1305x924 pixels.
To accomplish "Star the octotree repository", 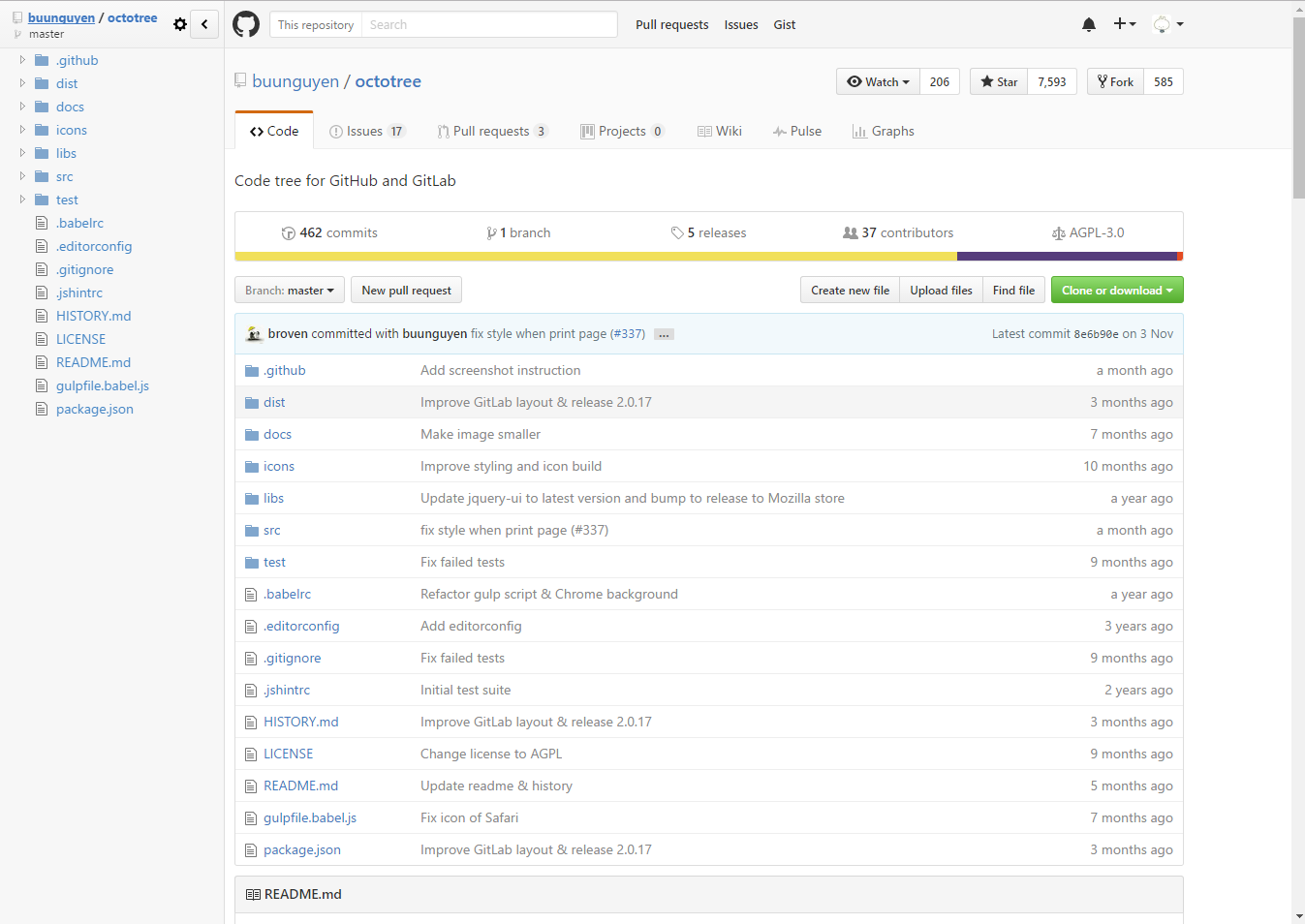I will point(999,82).
